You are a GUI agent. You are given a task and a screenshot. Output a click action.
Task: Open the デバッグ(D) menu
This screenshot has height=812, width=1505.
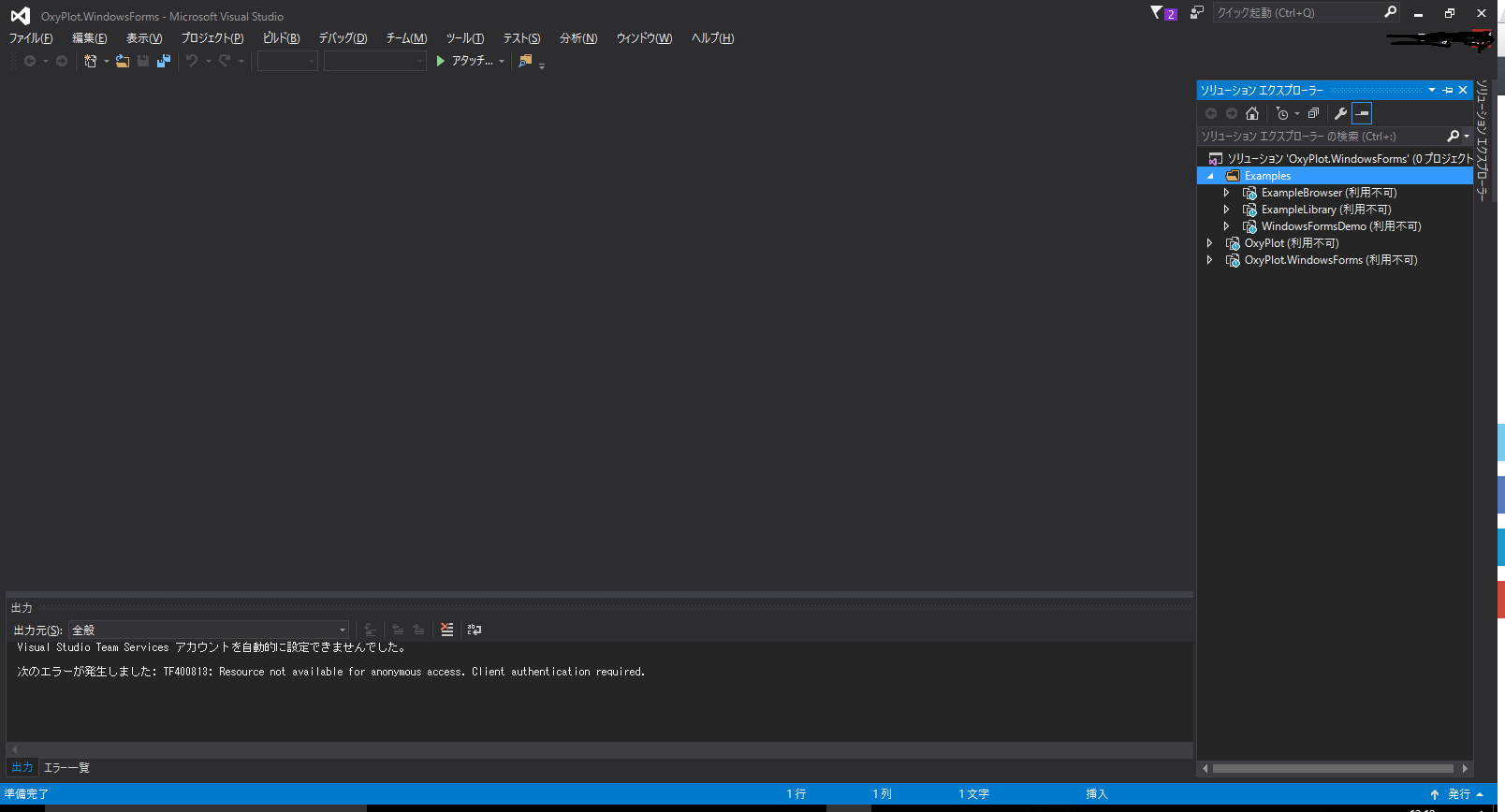click(x=343, y=38)
